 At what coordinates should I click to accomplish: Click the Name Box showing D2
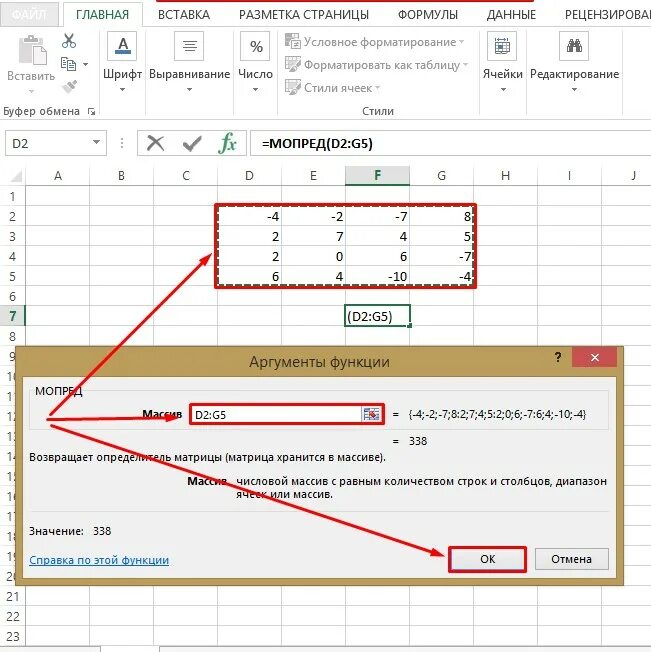(48, 143)
